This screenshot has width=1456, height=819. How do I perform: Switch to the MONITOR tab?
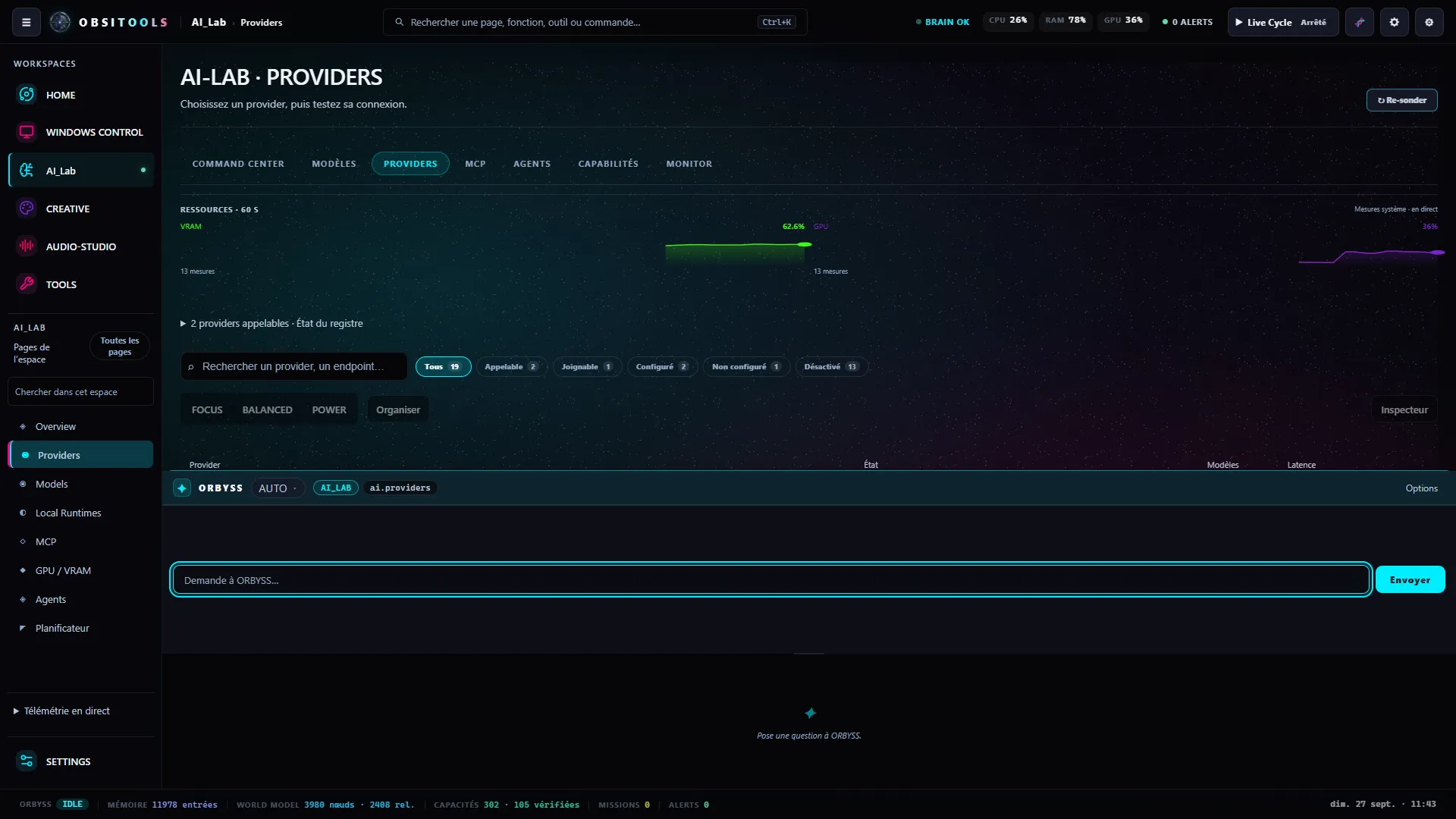pos(689,164)
